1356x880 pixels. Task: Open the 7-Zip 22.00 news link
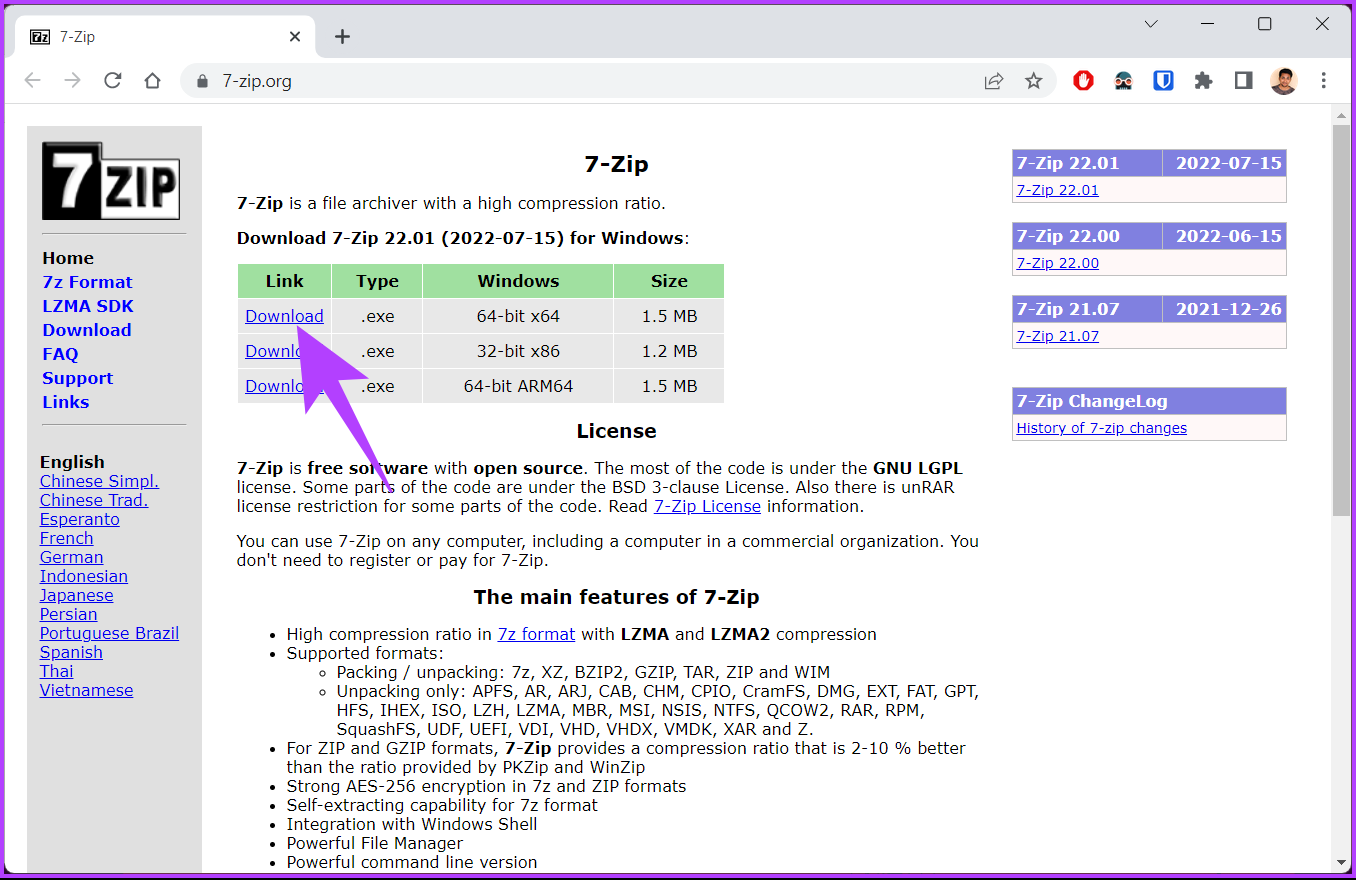(x=1057, y=263)
